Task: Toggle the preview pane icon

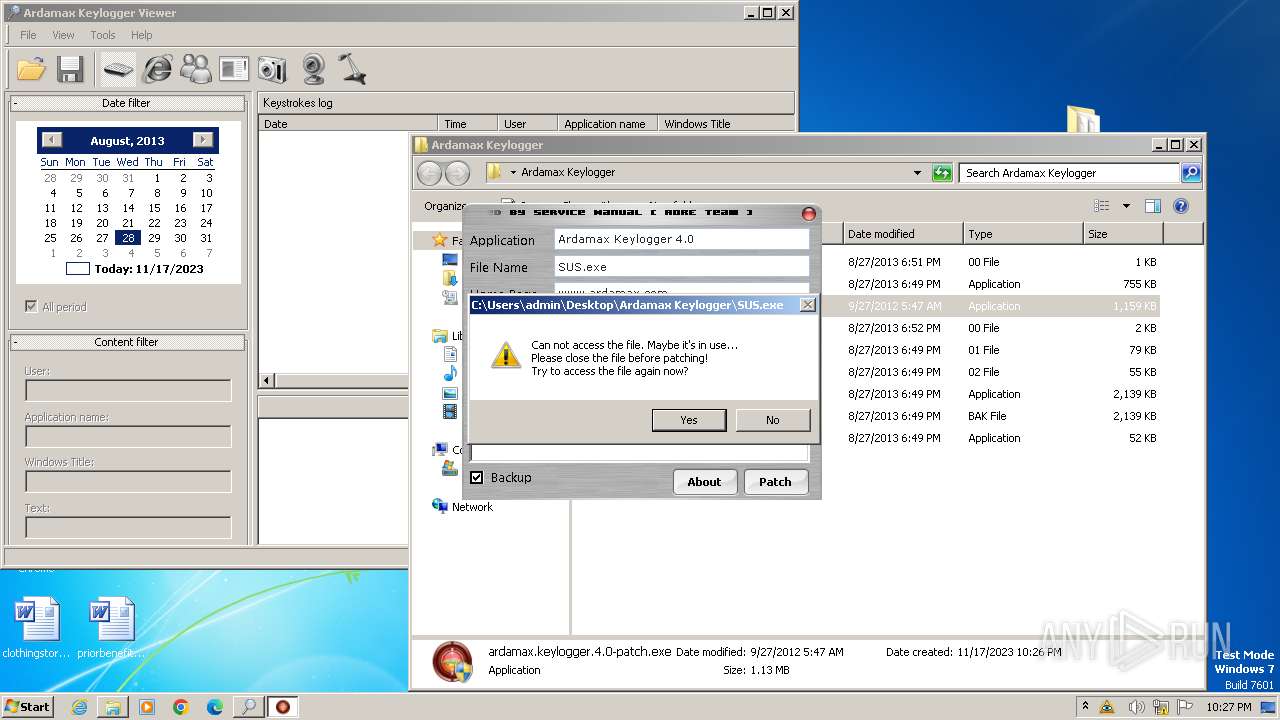Action: click(x=1152, y=206)
